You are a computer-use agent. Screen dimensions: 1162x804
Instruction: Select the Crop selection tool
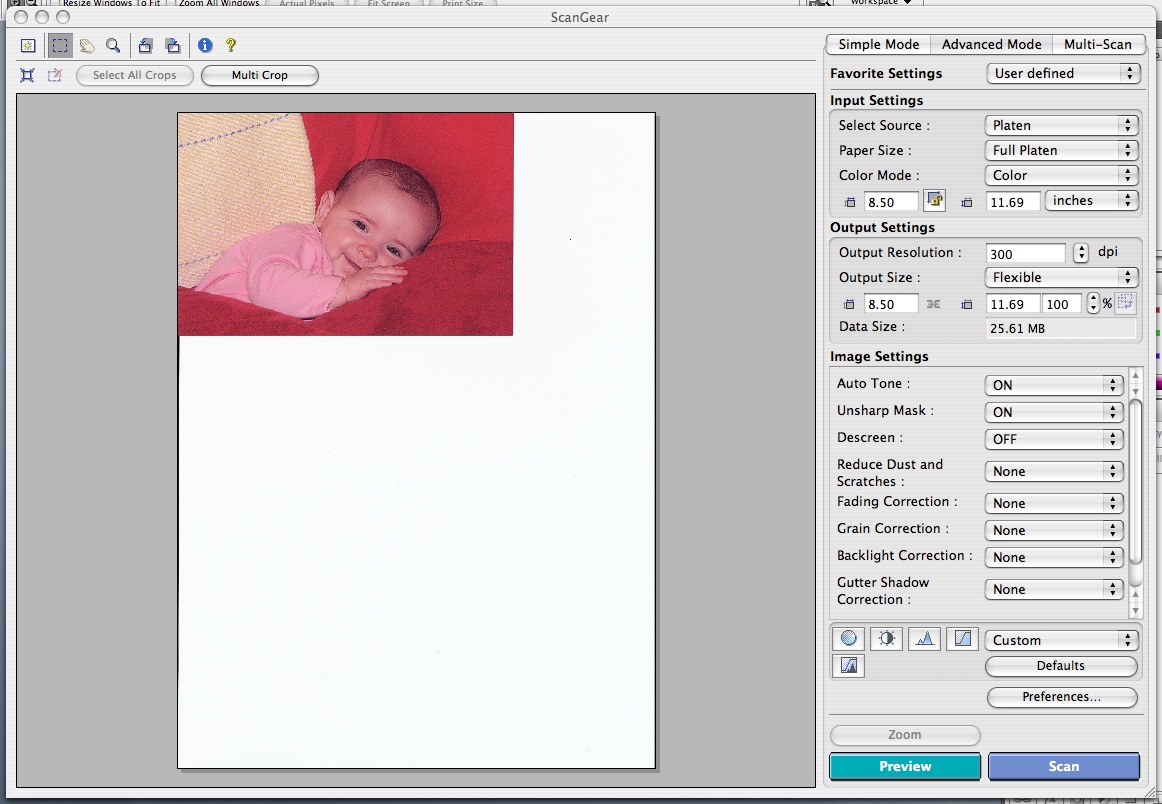click(60, 45)
